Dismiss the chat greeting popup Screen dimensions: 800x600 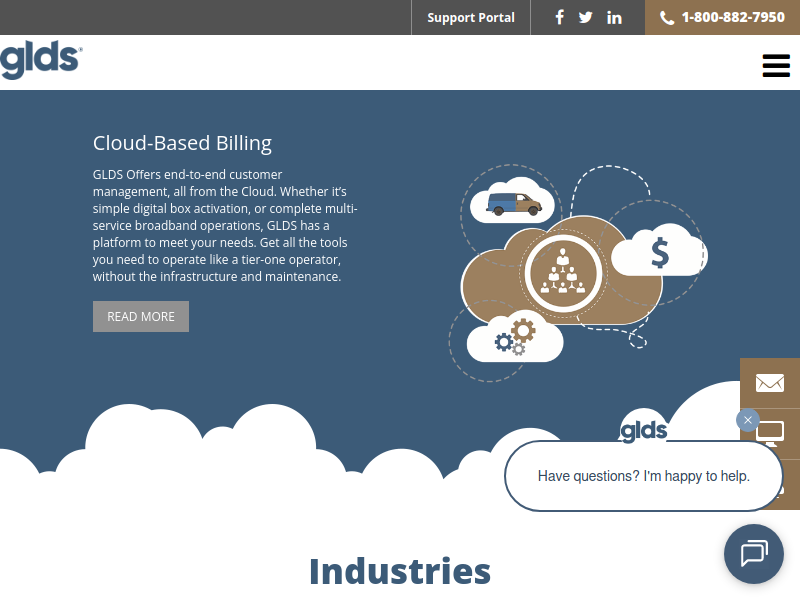pyautogui.click(x=747, y=420)
